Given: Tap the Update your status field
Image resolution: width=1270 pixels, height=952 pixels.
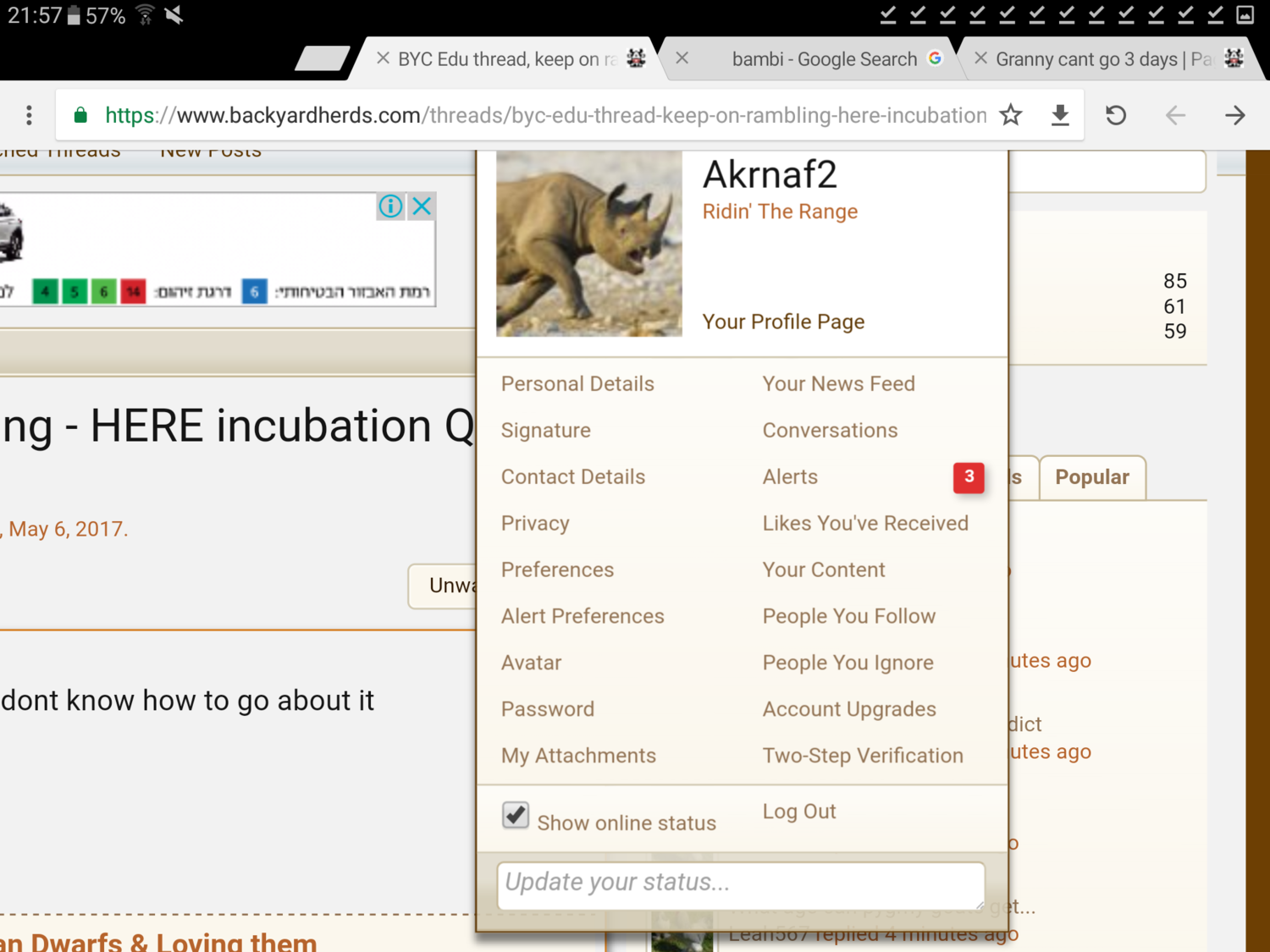Looking at the screenshot, I should tap(741, 885).
